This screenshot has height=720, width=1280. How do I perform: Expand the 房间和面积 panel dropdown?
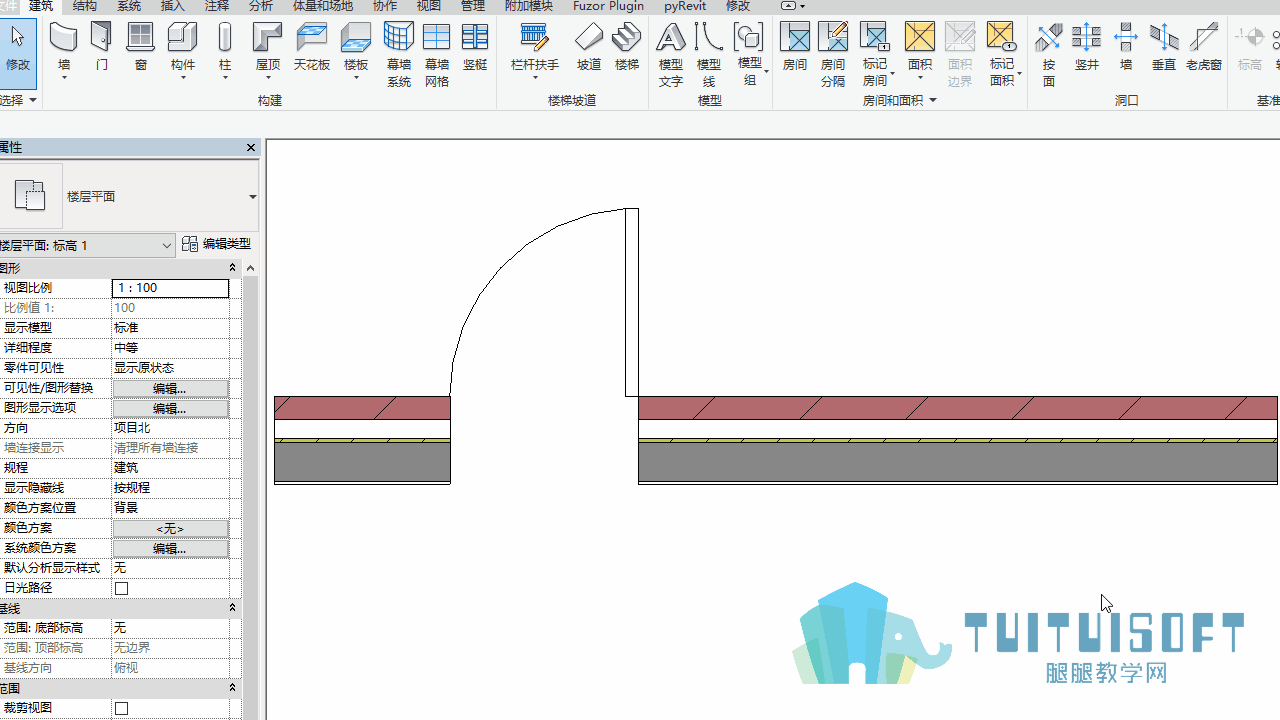tap(933, 100)
